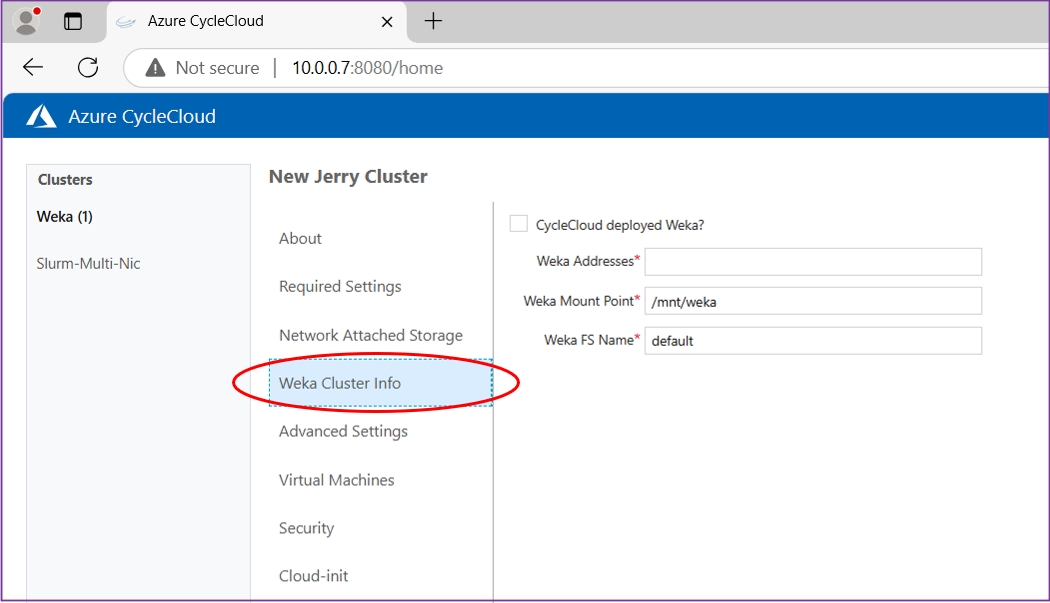
Task: Click the browser back arrow
Action: pos(33,67)
